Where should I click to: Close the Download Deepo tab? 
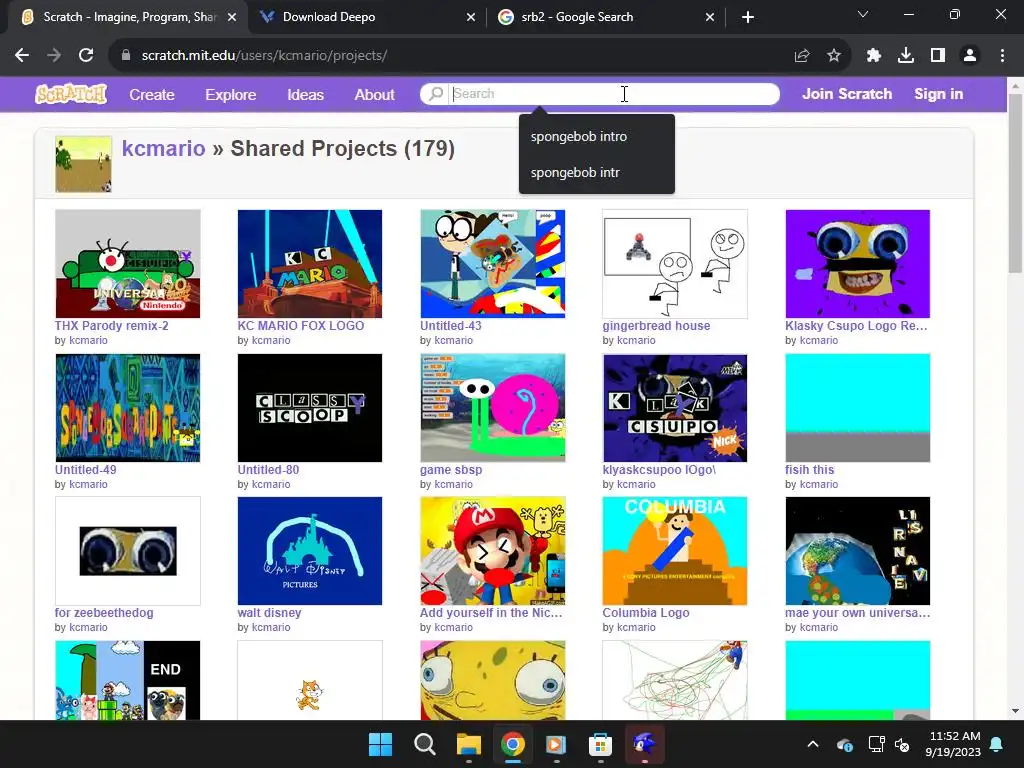(x=471, y=17)
